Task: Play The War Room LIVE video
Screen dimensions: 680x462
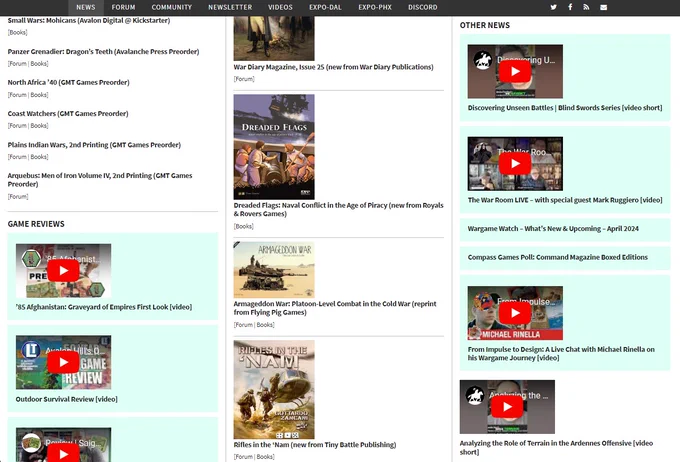Action: tap(515, 164)
